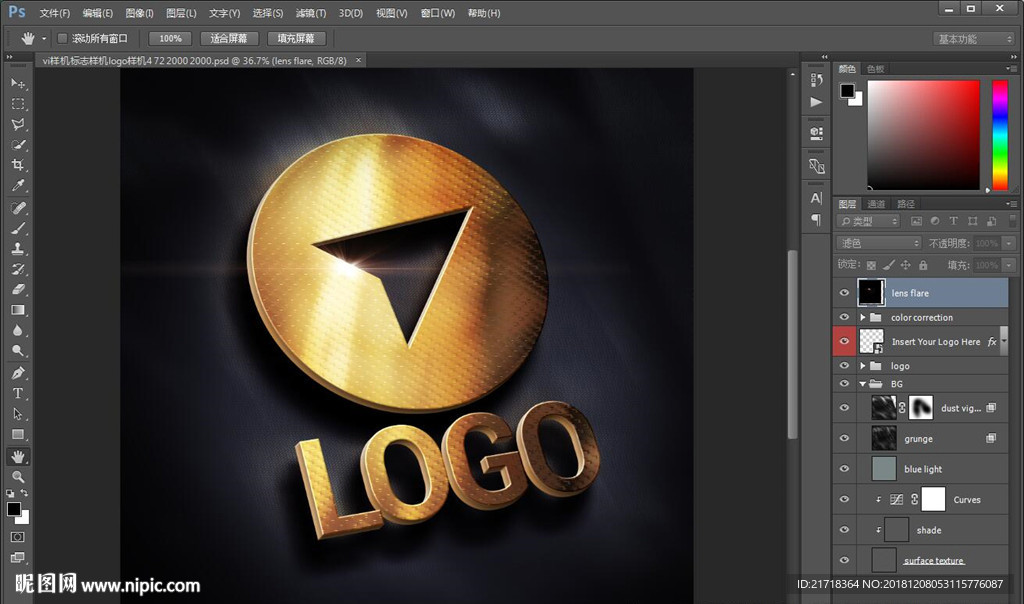The image size is (1024, 604).
Task: Enable the scroll all windows checkbox
Action: [62, 39]
